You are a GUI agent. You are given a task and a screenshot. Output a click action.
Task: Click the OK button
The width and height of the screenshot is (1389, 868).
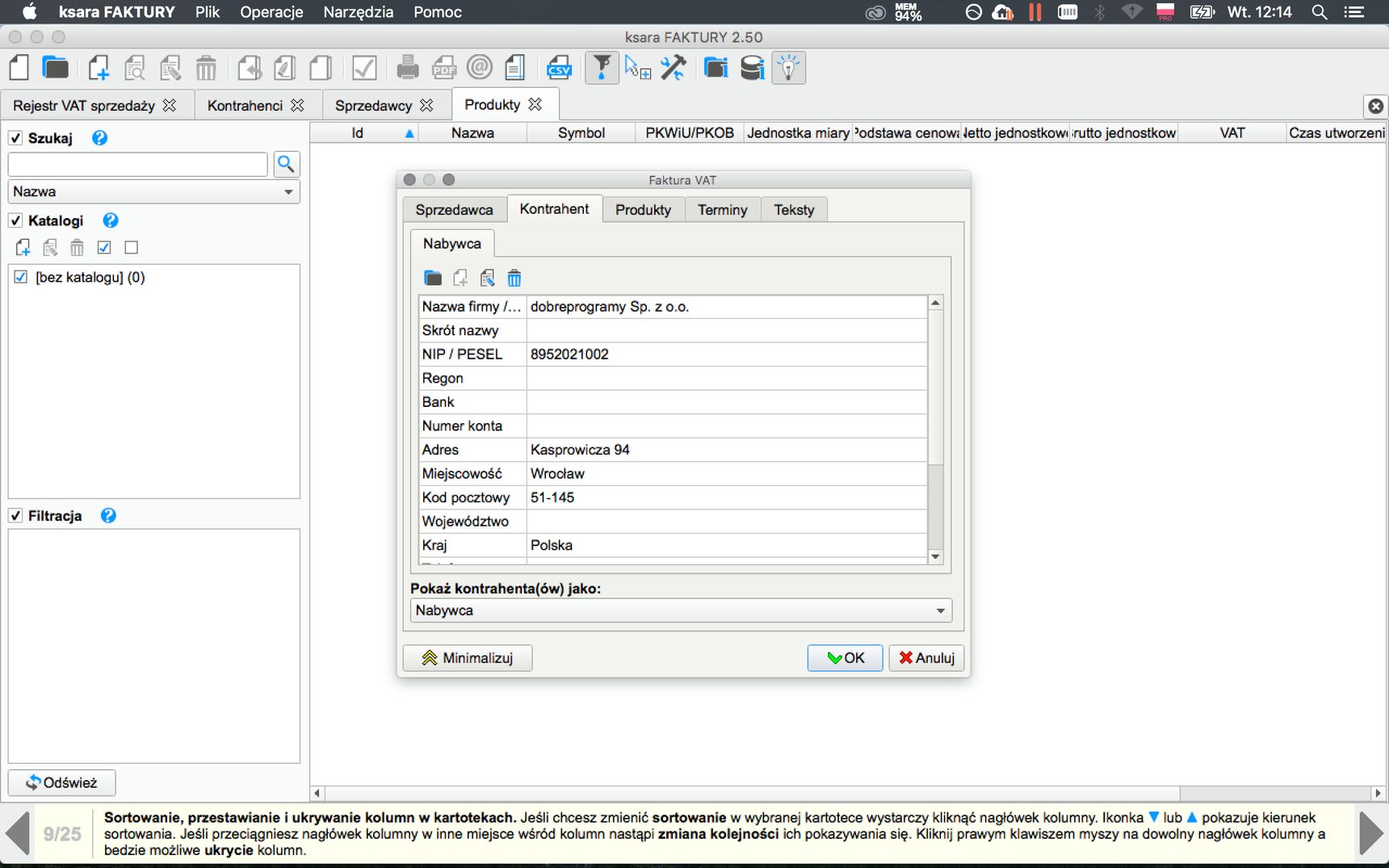tap(845, 658)
